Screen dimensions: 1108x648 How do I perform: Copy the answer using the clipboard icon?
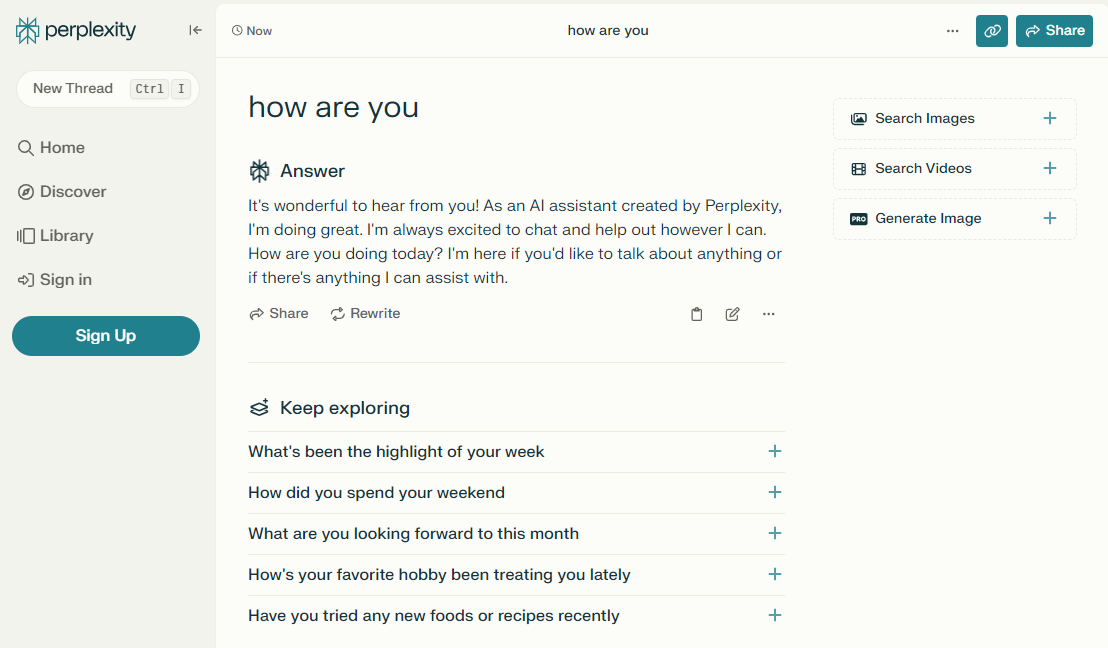[696, 313]
